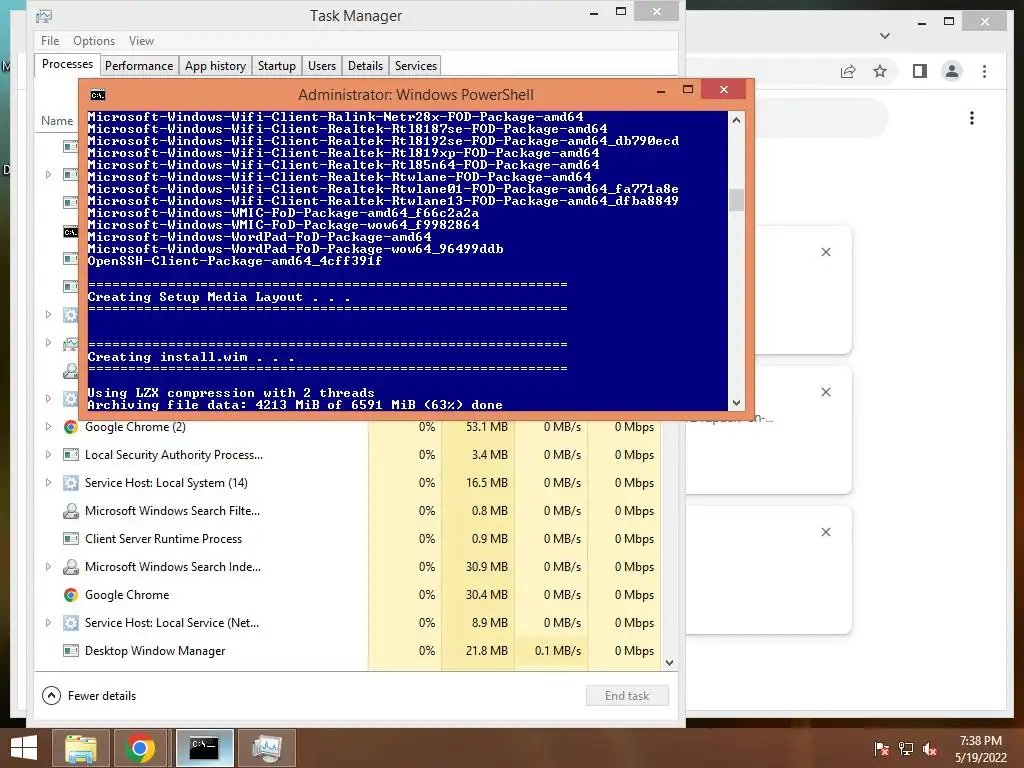
Task: Collapse to Fewer details
Action: pos(89,696)
